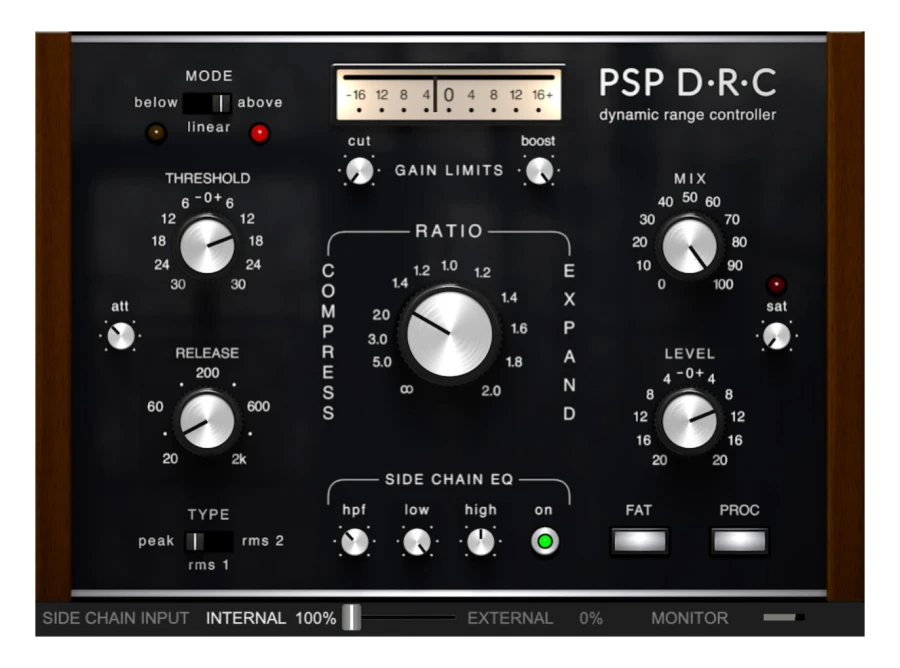Click the cut gain limit knob
900x668 pixels.
point(359,170)
